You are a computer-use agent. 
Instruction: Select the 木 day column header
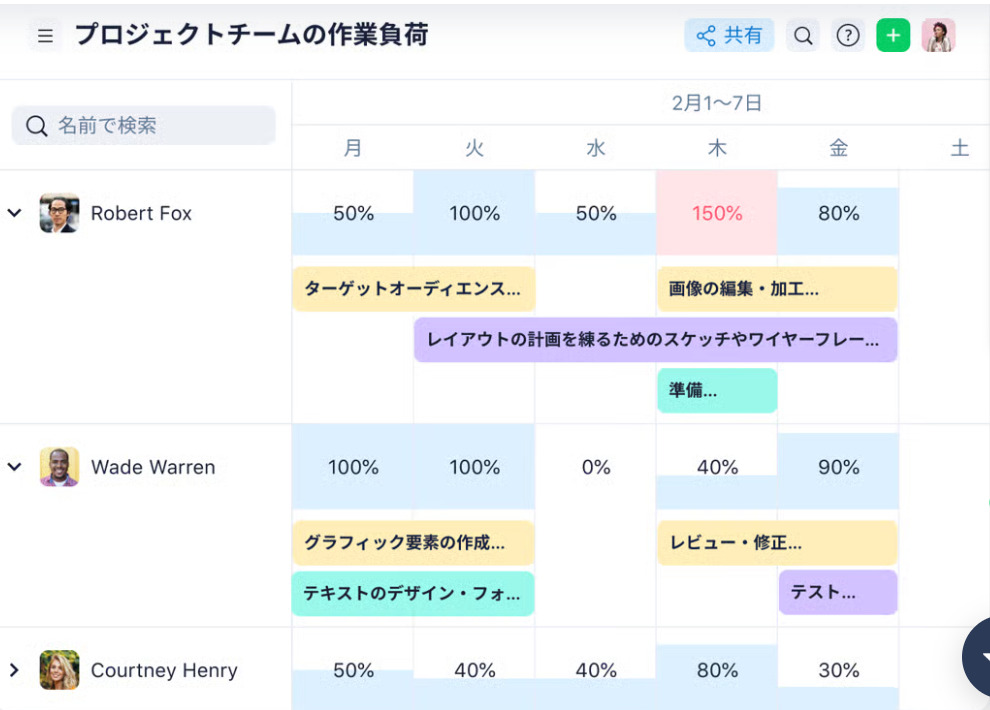tap(716, 146)
